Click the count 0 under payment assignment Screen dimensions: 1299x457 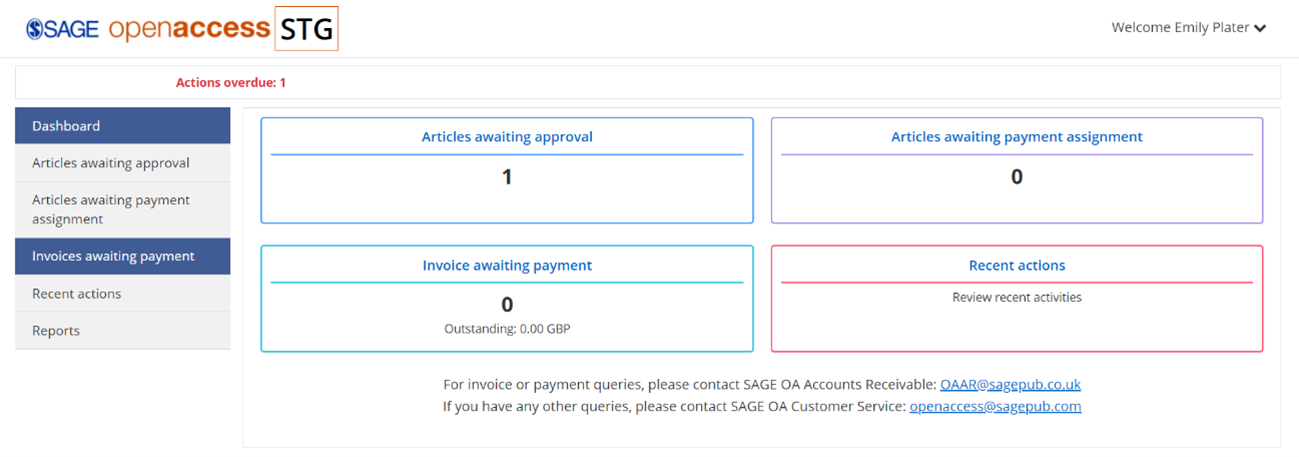point(1017,177)
